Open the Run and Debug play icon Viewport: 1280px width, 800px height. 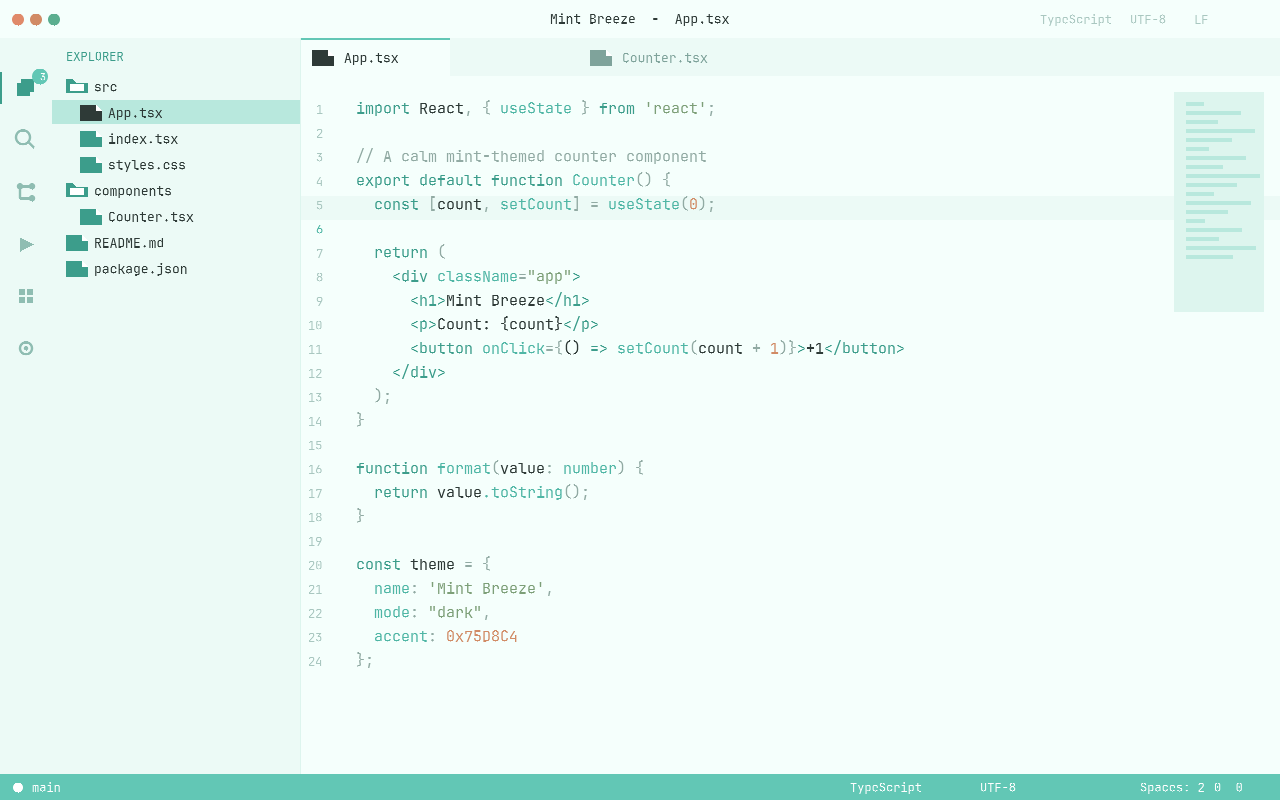[26, 244]
